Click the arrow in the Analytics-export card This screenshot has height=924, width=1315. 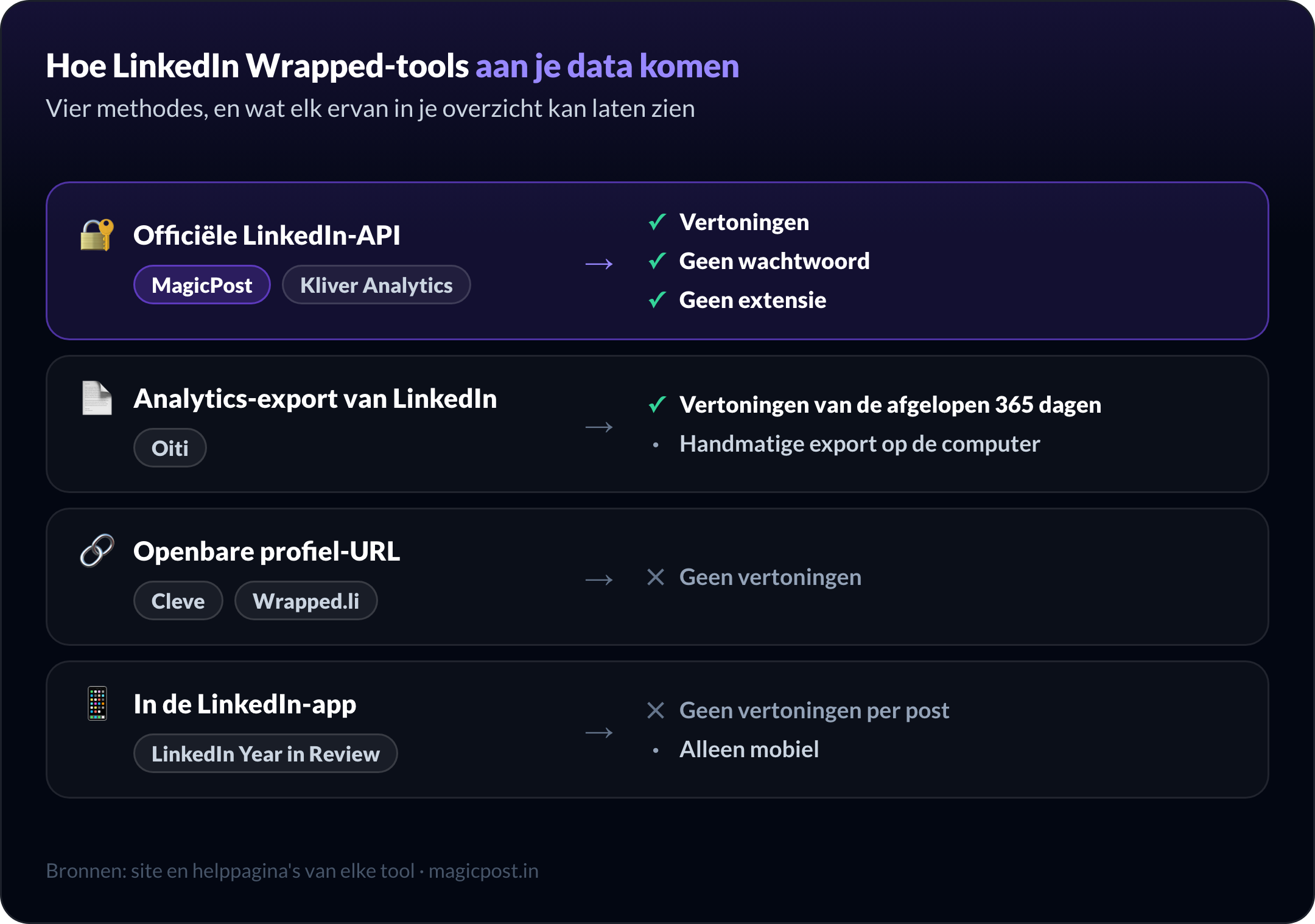(599, 427)
